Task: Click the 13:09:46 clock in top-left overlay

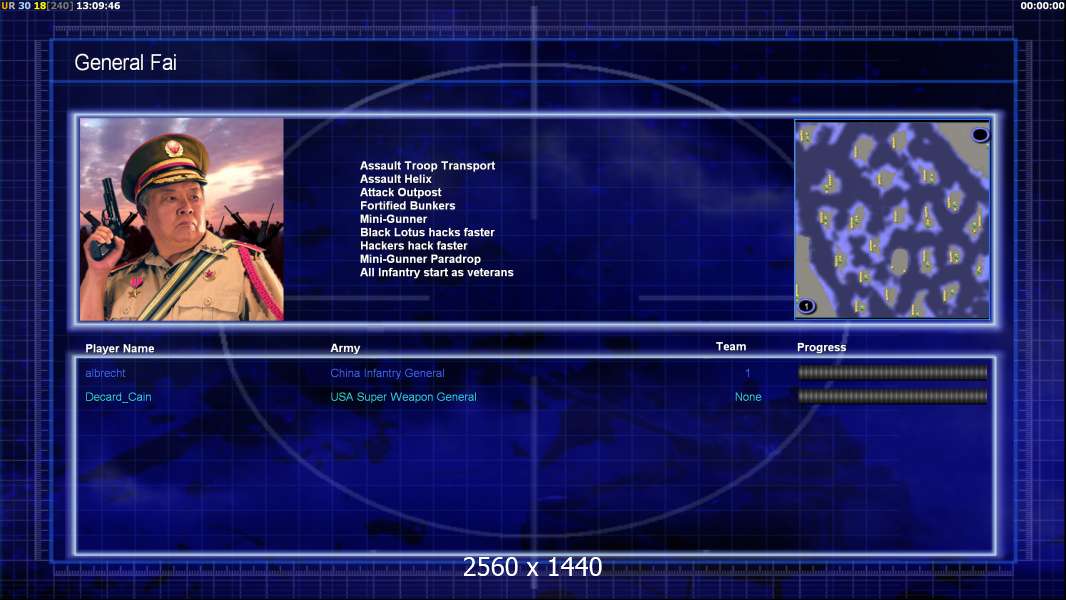Action: tap(98, 5)
